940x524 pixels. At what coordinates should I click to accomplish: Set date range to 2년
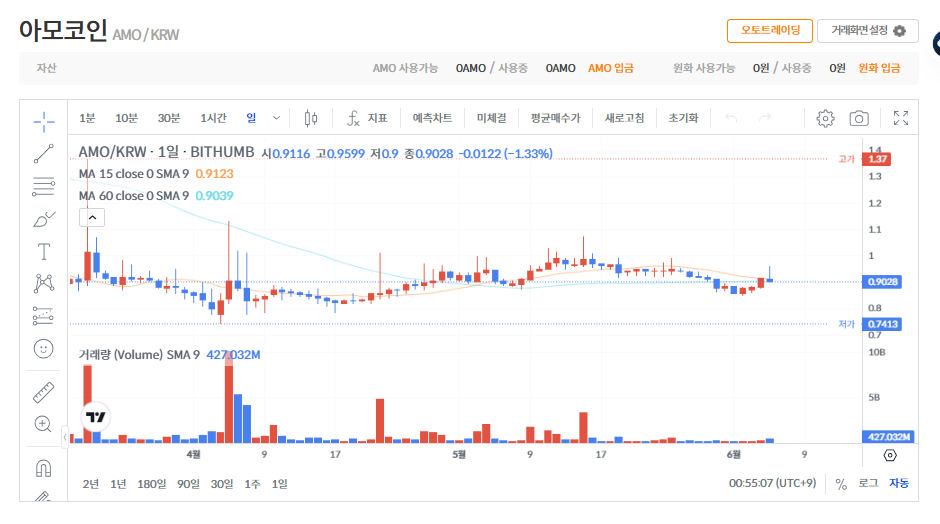tap(91, 484)
